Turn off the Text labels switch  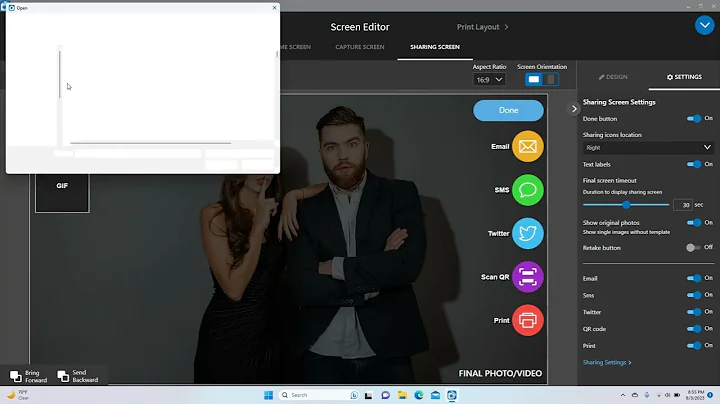pos(694,164)
